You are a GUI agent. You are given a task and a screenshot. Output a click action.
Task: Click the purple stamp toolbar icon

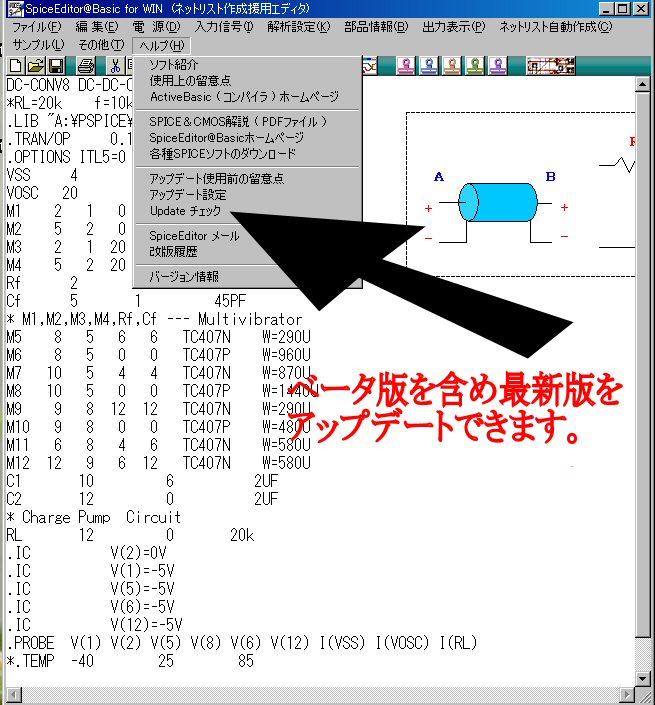pyautogui.click(x=497, y=66)
